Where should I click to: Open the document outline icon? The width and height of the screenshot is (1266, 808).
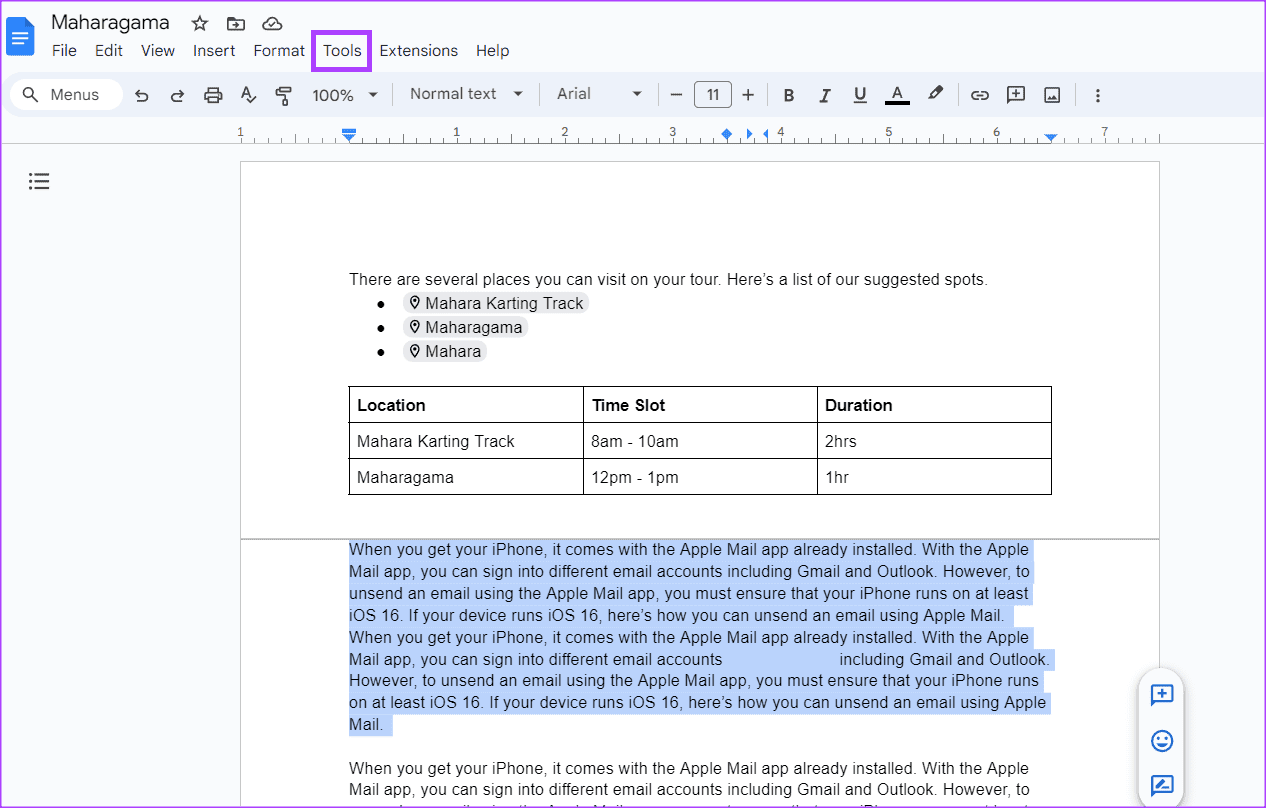tap(39, 181)
